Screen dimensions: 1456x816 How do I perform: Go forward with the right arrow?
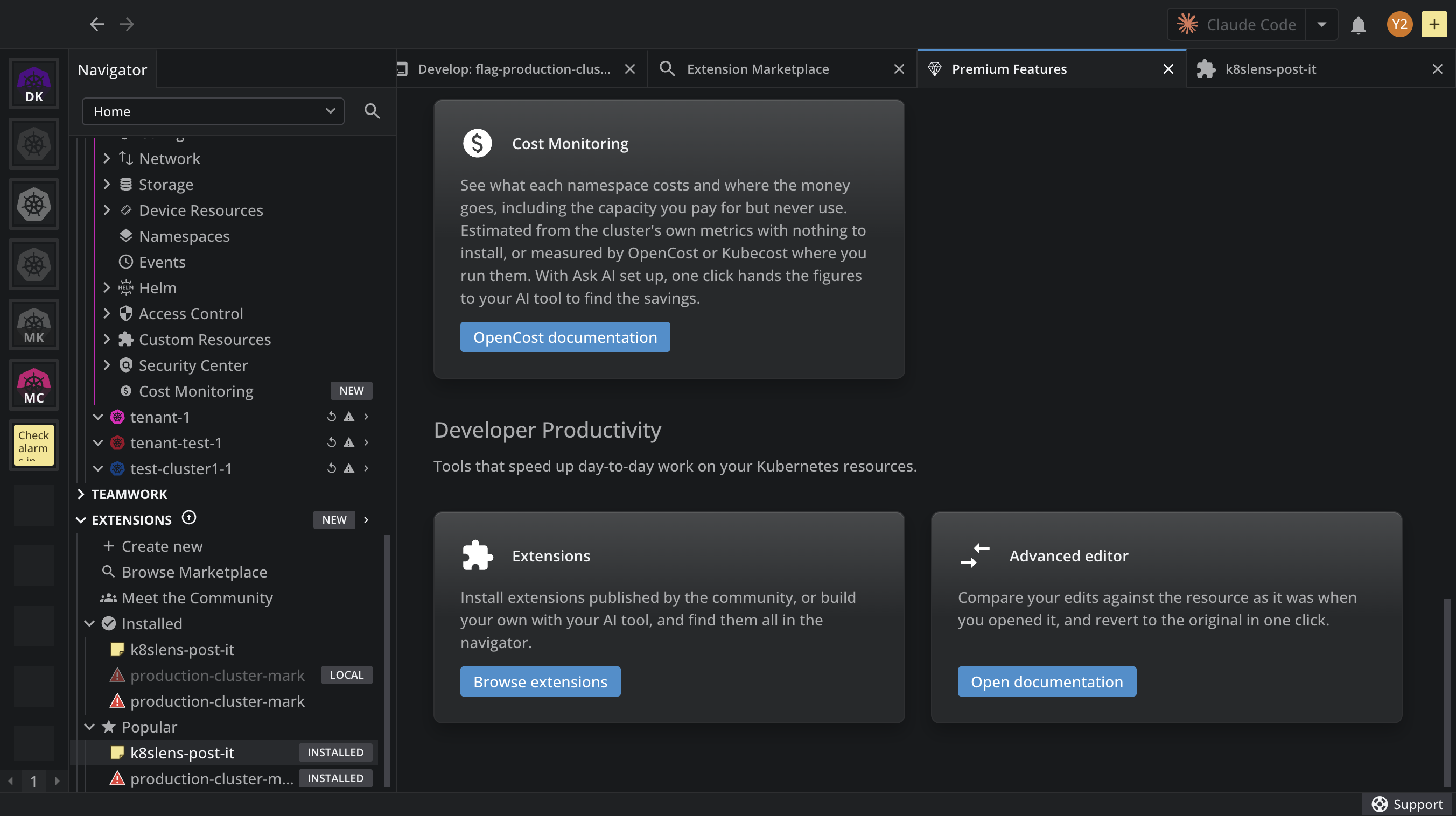tap(127, 24)
